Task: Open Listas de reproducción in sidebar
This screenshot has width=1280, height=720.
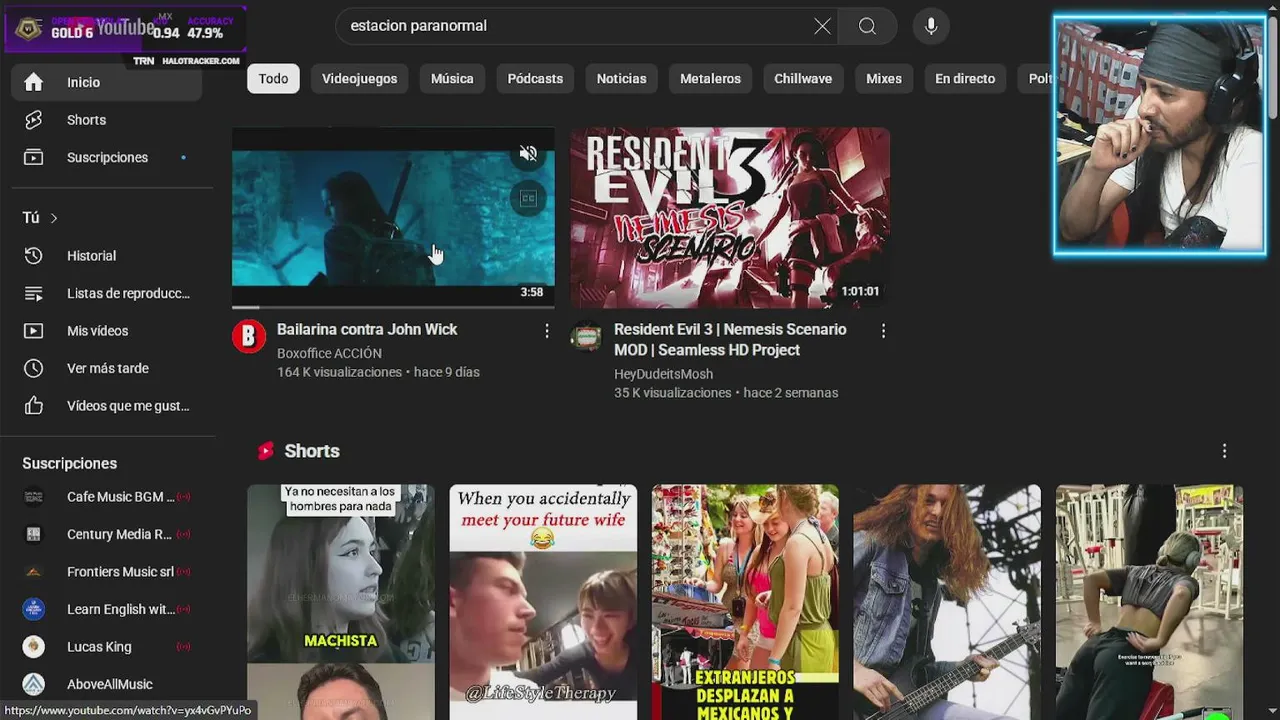Action: [107, 293]
